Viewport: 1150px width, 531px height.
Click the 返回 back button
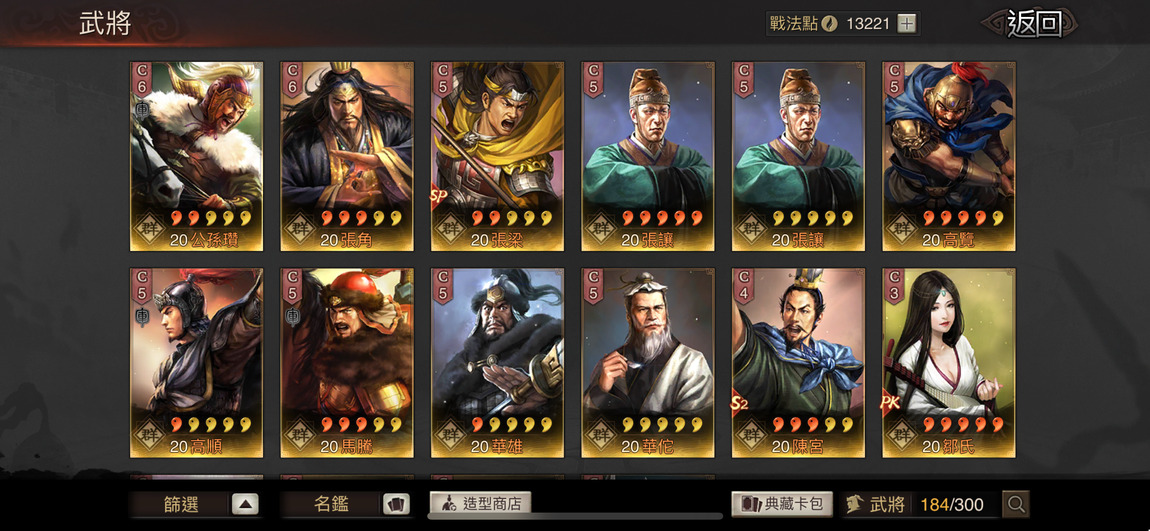(x=1034, y=23)
